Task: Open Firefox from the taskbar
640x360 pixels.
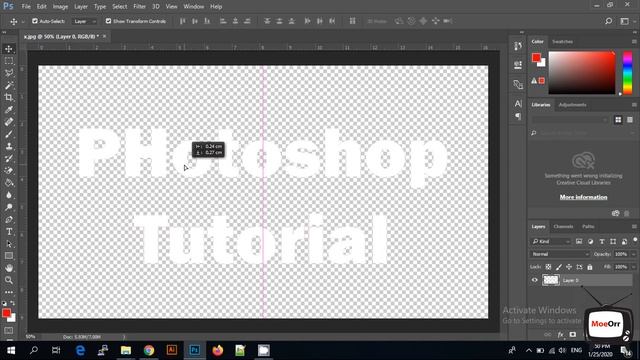Action: [218, 350]
